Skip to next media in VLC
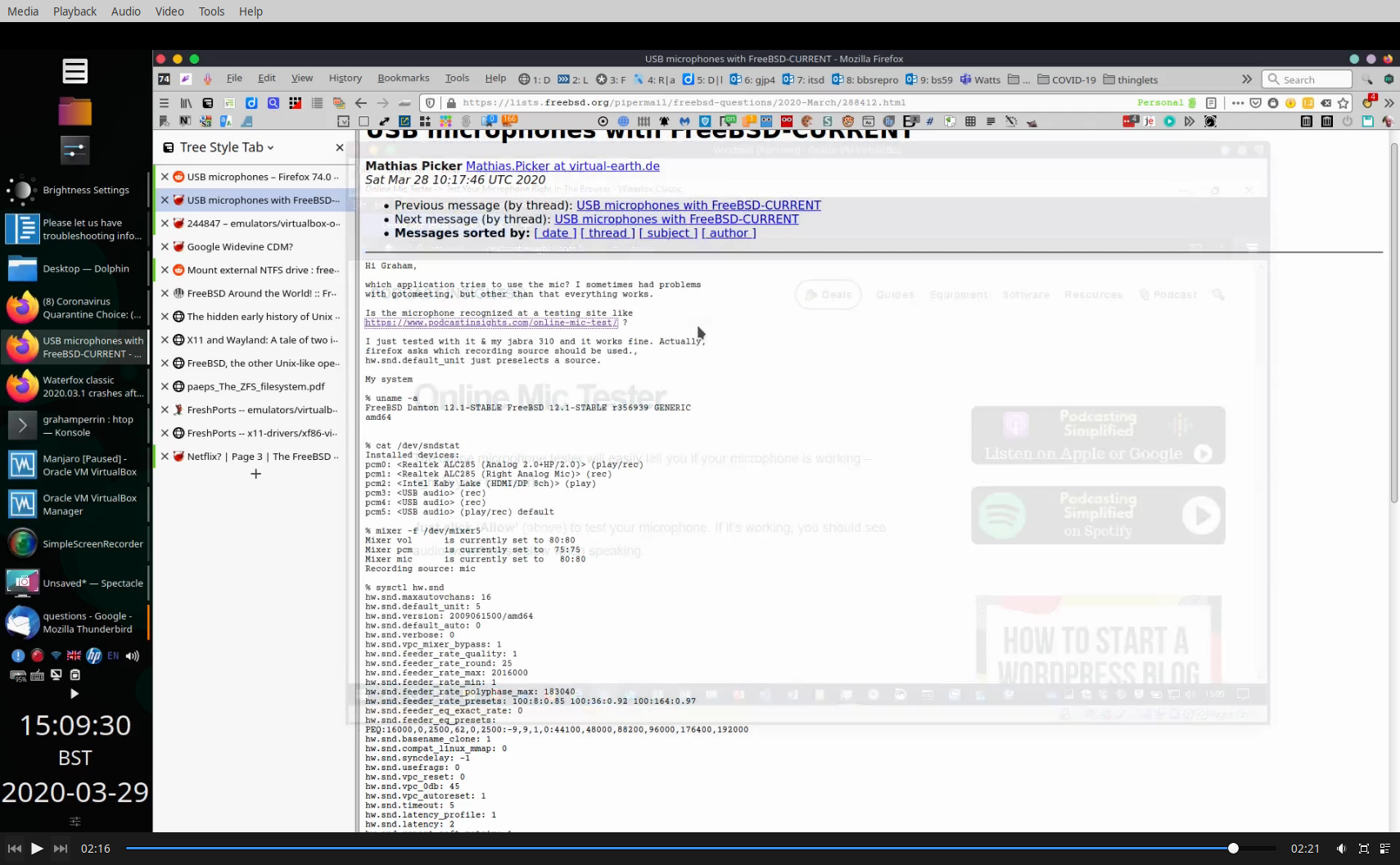 click(61, 849)
